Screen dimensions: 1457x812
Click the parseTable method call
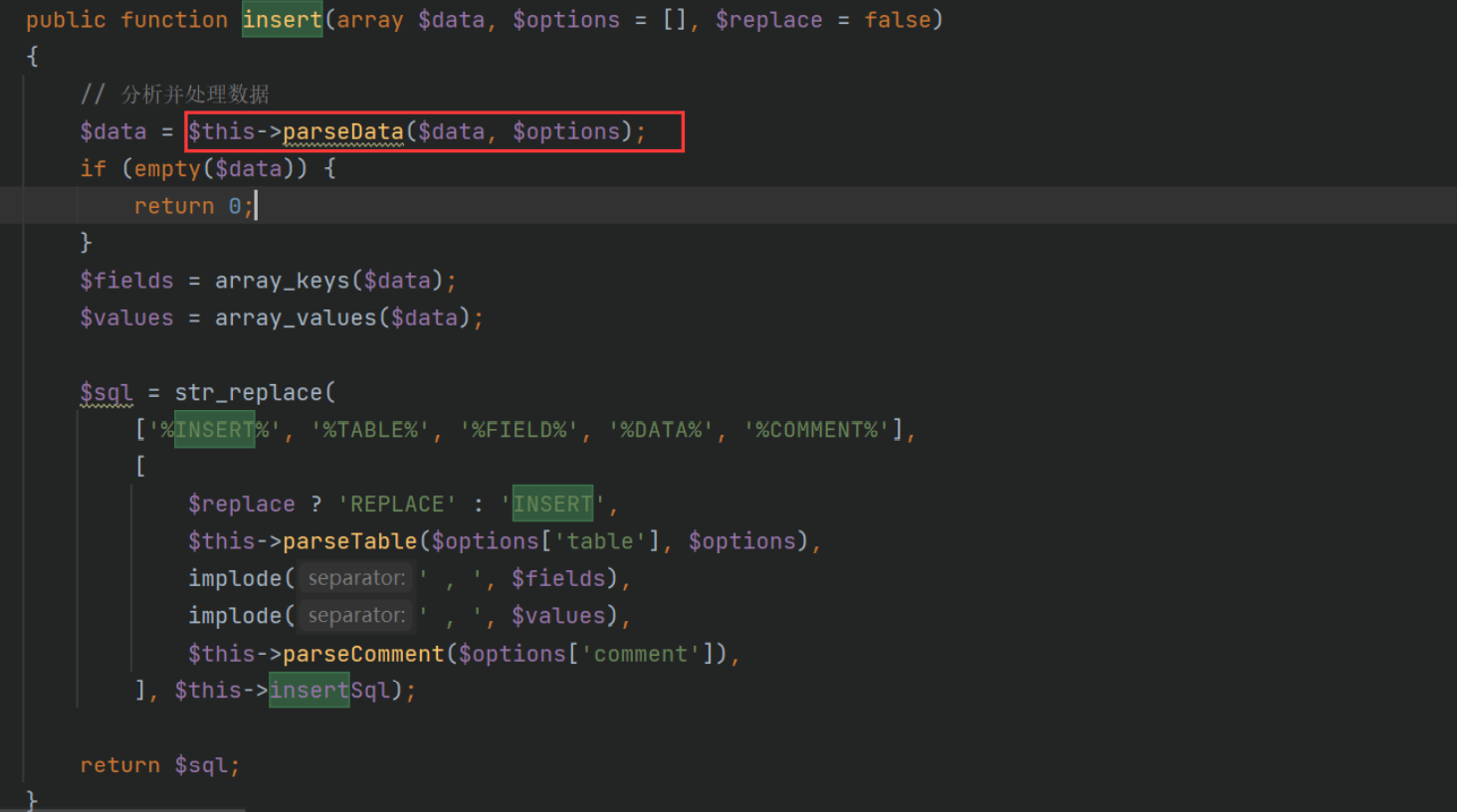click(349, 540)
